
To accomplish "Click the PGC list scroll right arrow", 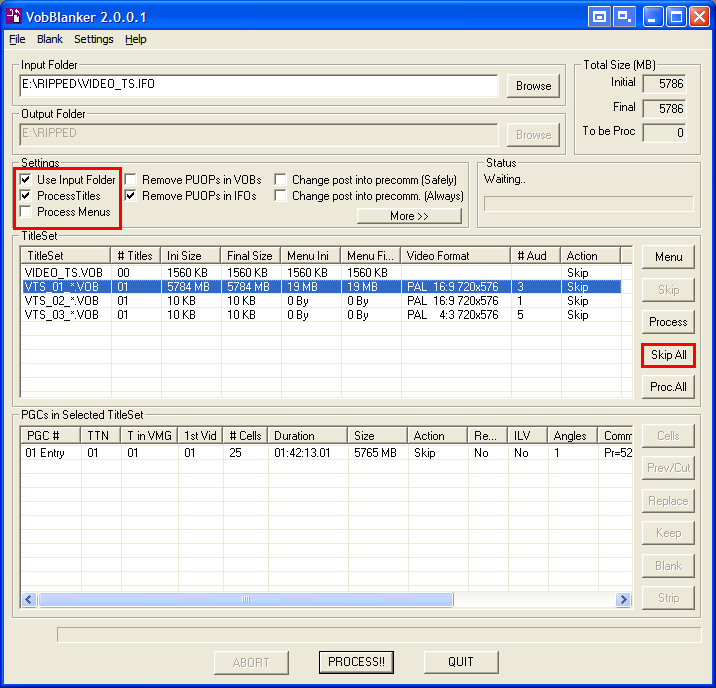I will 623,599.
